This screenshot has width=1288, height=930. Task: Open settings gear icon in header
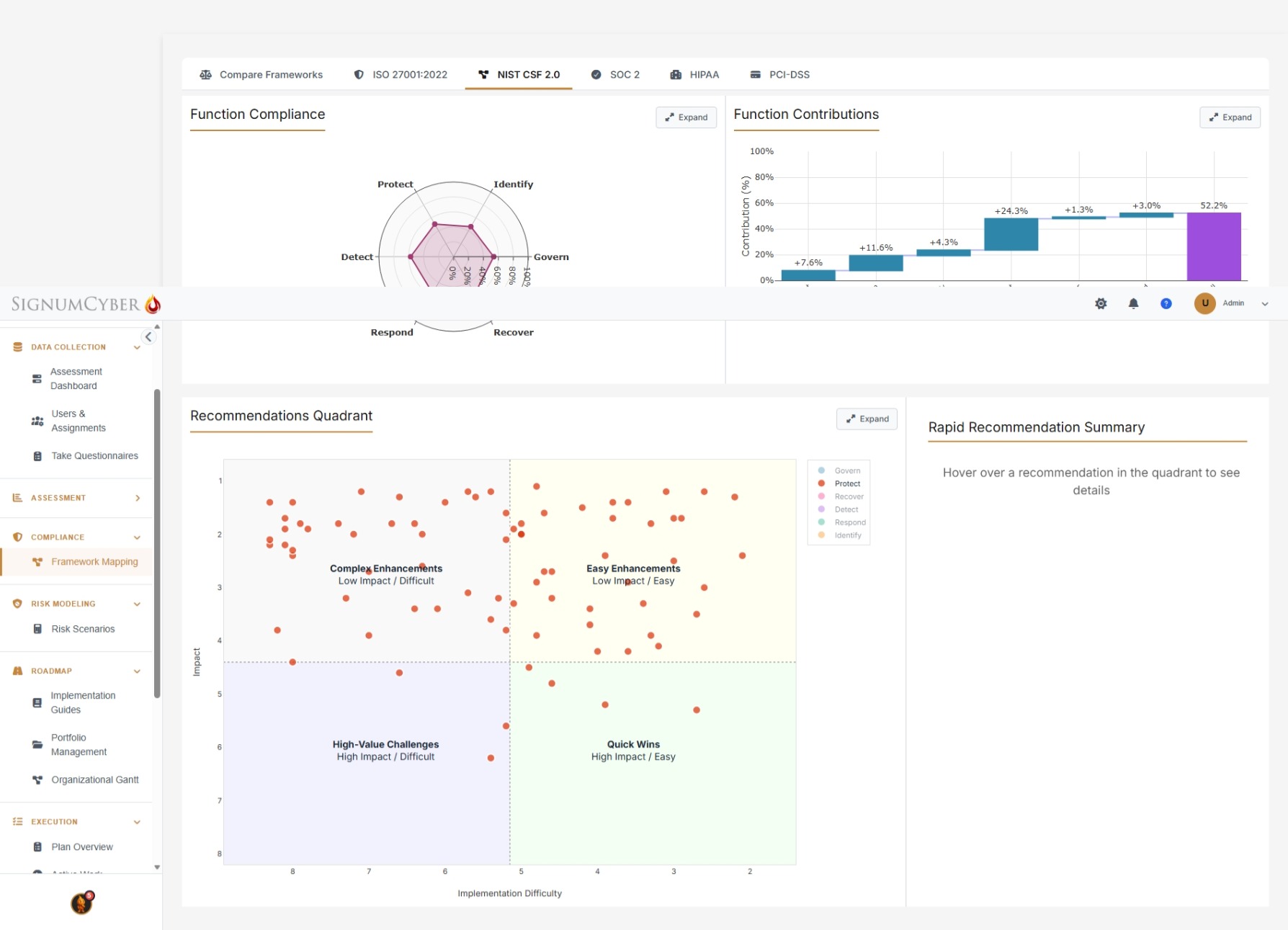(1101, 304)
